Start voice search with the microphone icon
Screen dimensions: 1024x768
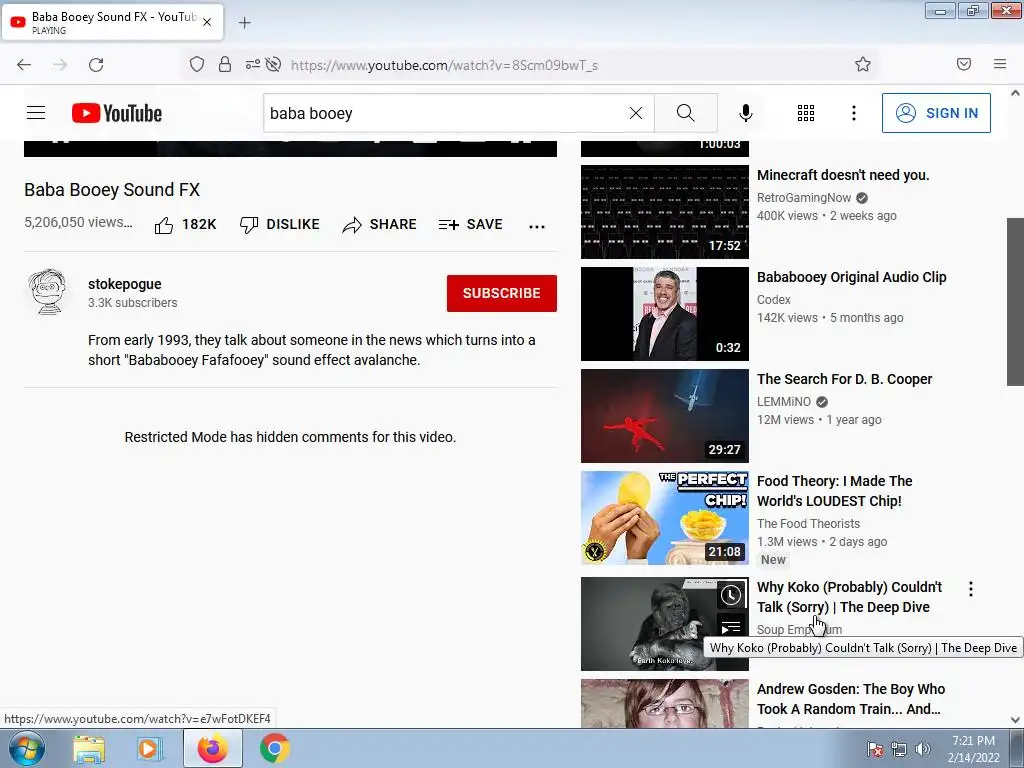point(745,113)
